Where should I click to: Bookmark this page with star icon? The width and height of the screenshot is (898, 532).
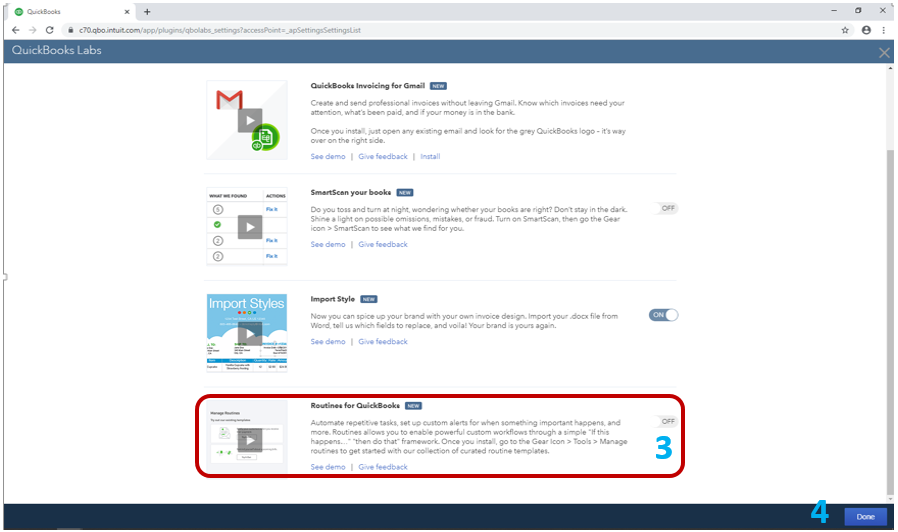tap(845, 30)
